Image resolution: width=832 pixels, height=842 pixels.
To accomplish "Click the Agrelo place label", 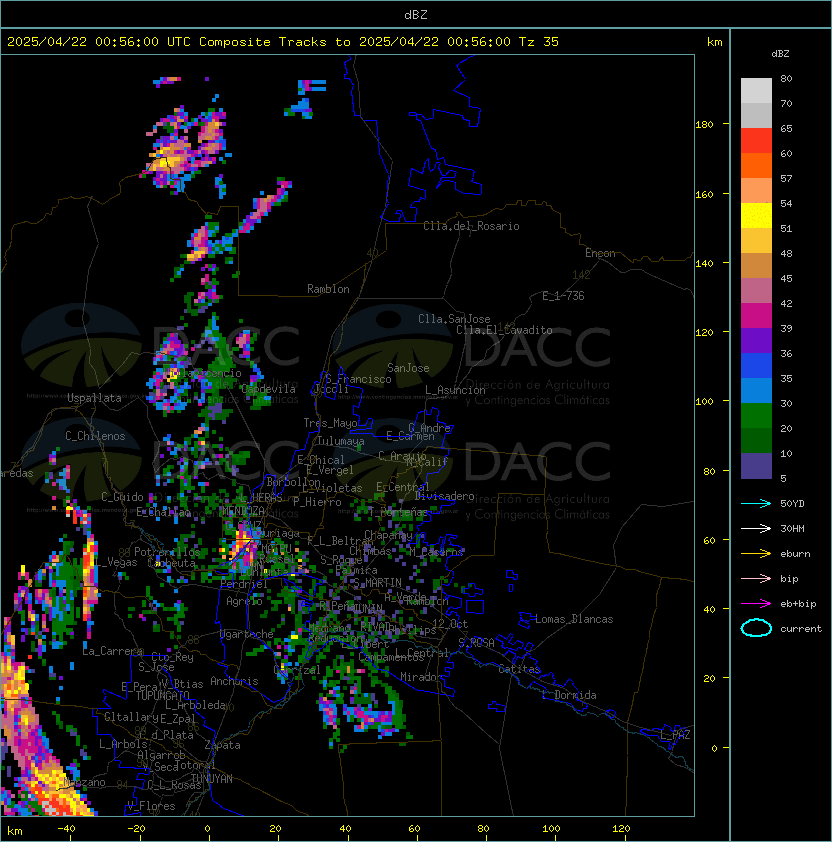I will point(244,601).
